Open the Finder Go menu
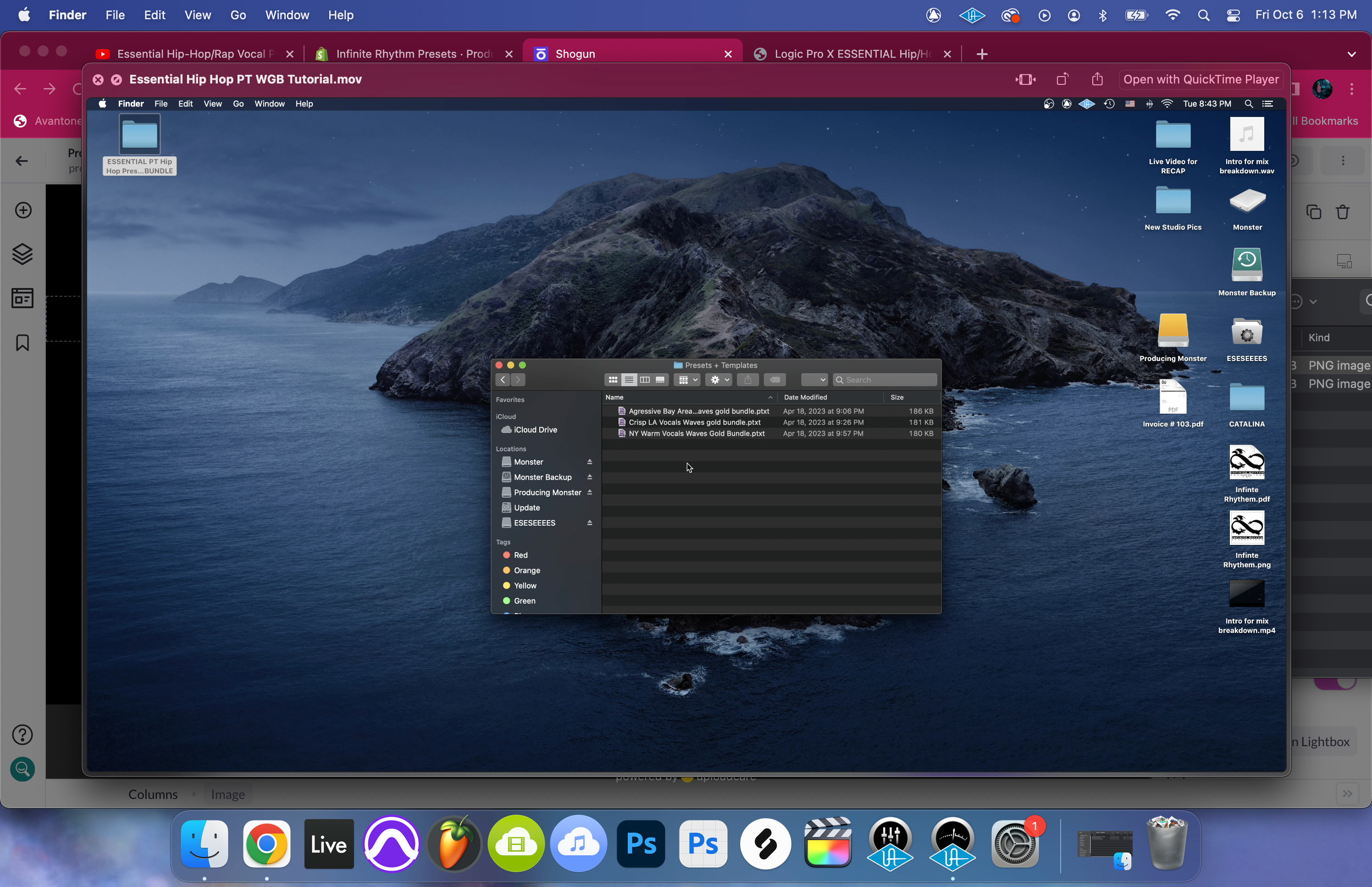The image size is (1372, 887). [x=238, y=16]
